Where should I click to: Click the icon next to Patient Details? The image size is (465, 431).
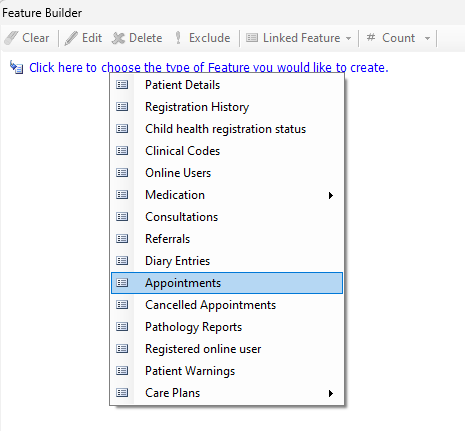click(122, 85)
